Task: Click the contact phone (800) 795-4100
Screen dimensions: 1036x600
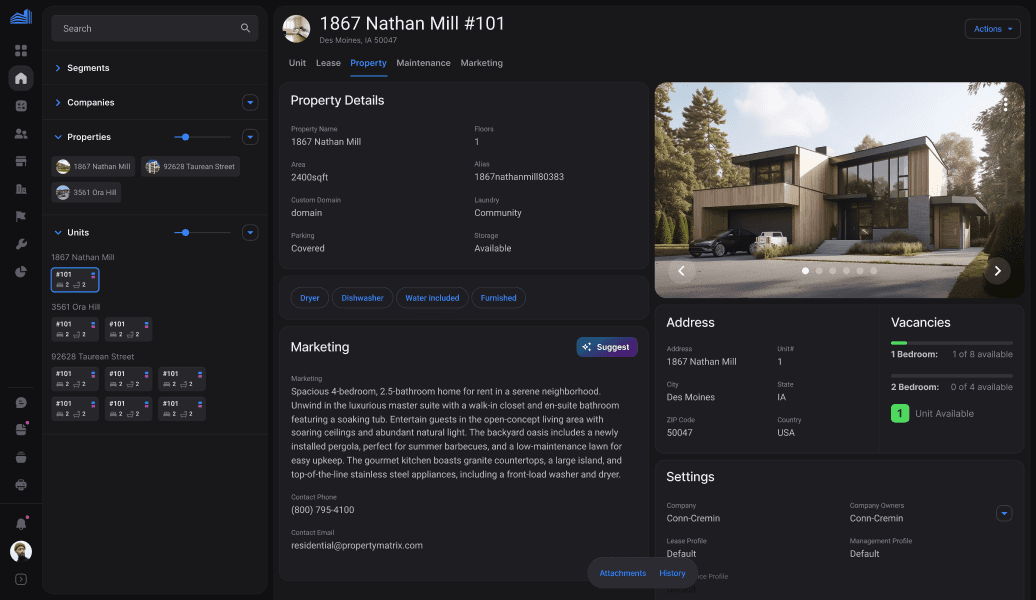Action: tap(322, 510)
